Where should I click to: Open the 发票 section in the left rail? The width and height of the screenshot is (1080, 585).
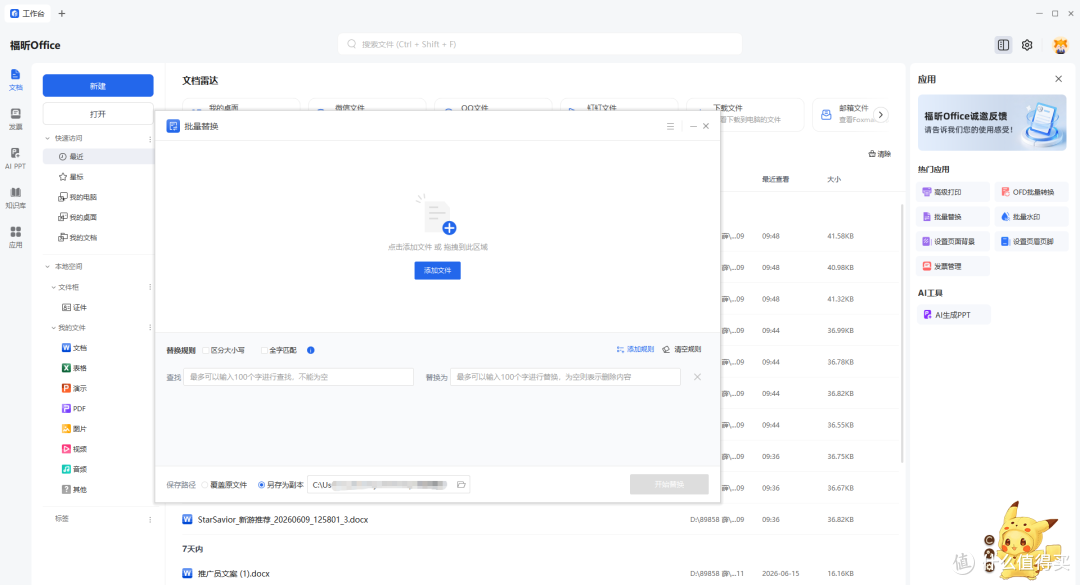15,119
